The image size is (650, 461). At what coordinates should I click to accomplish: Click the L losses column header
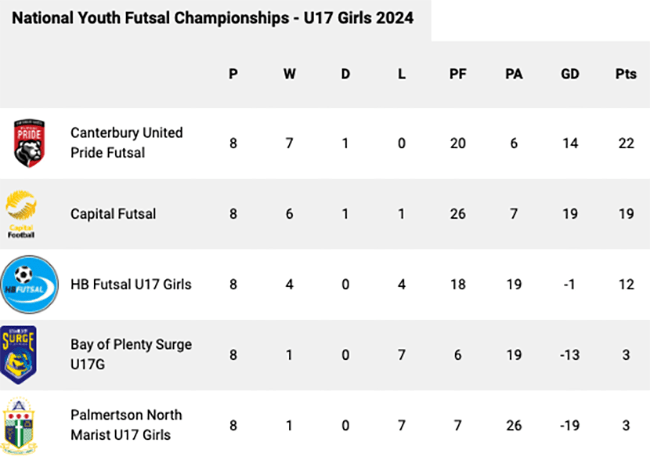(x=401, y=74)
